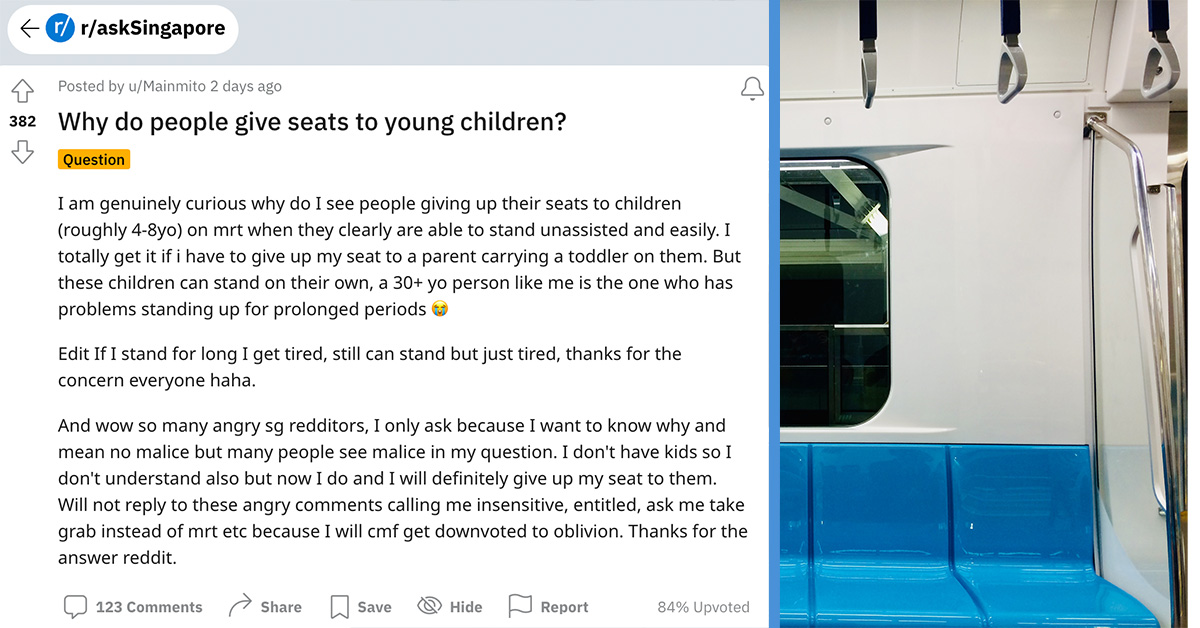
Task: Open the r/askSingapore subreddit page
Action: pos(150,28)
